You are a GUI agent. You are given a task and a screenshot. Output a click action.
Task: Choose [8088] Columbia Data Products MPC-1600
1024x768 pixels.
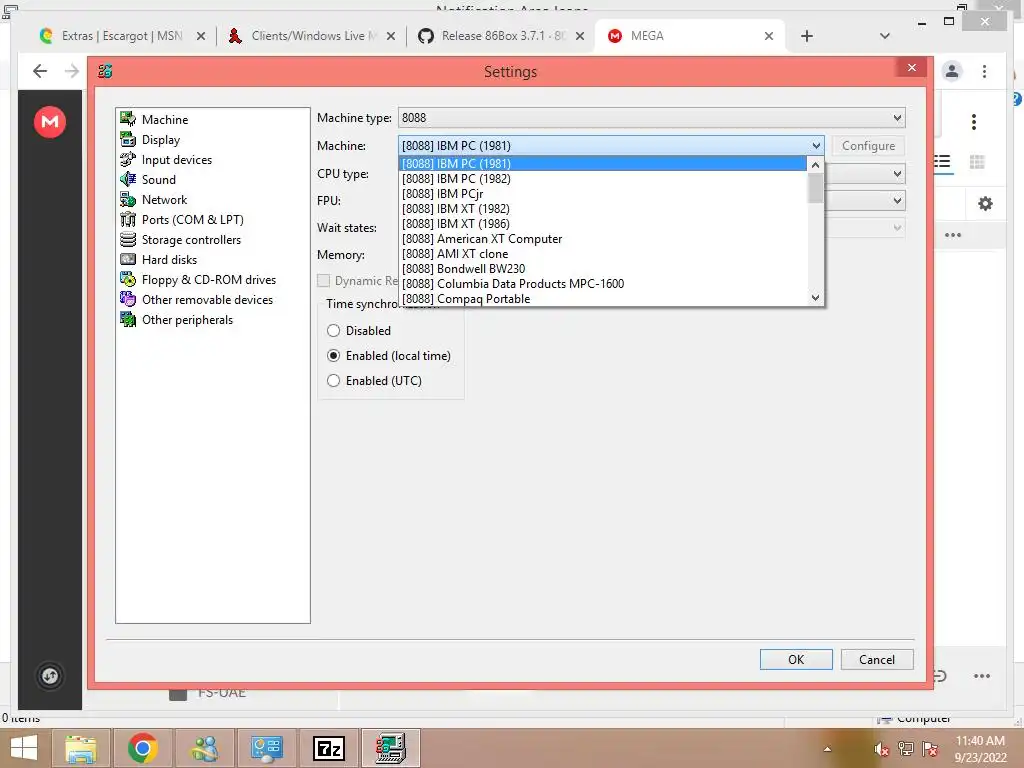[x=603, y=283]
